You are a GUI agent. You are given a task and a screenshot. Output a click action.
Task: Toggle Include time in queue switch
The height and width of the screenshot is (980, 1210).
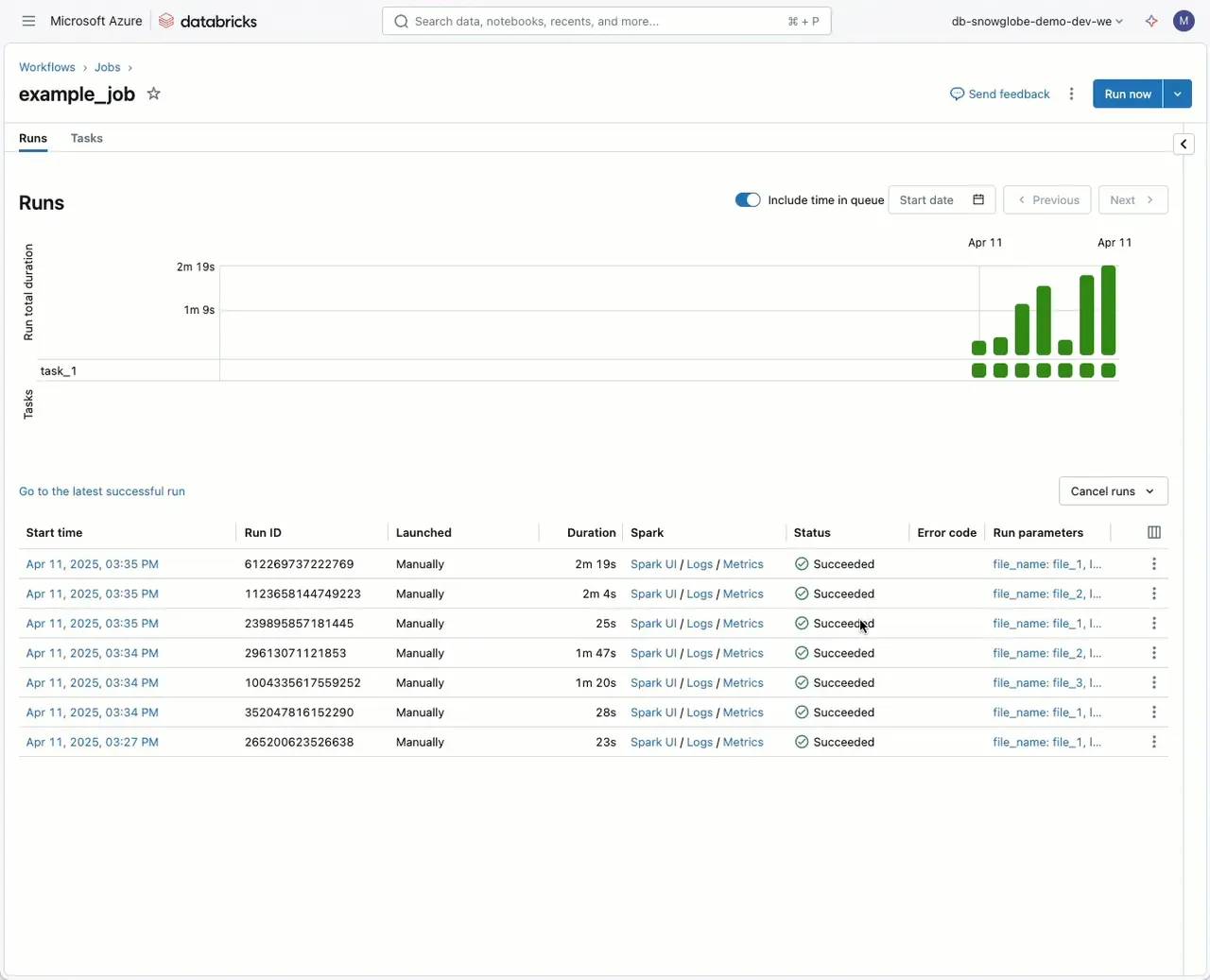tap(748, 199)
